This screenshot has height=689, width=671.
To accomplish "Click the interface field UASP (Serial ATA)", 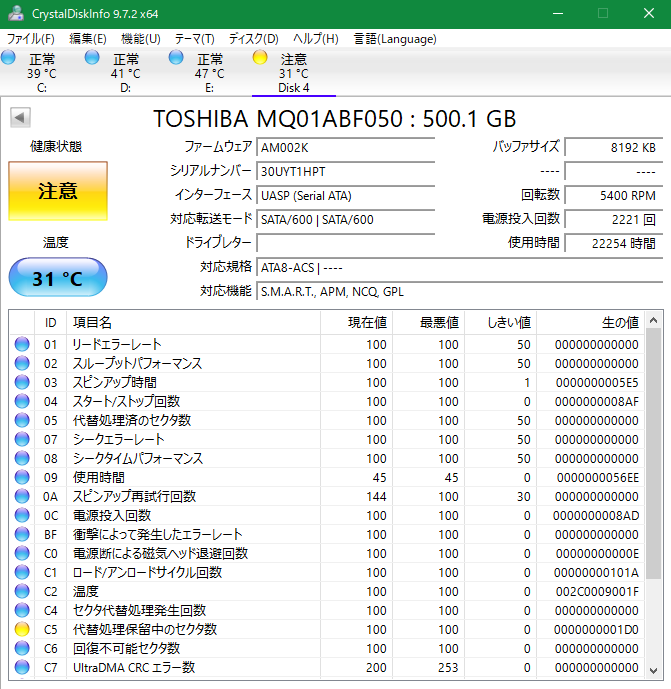I will (x=346, y=195).
